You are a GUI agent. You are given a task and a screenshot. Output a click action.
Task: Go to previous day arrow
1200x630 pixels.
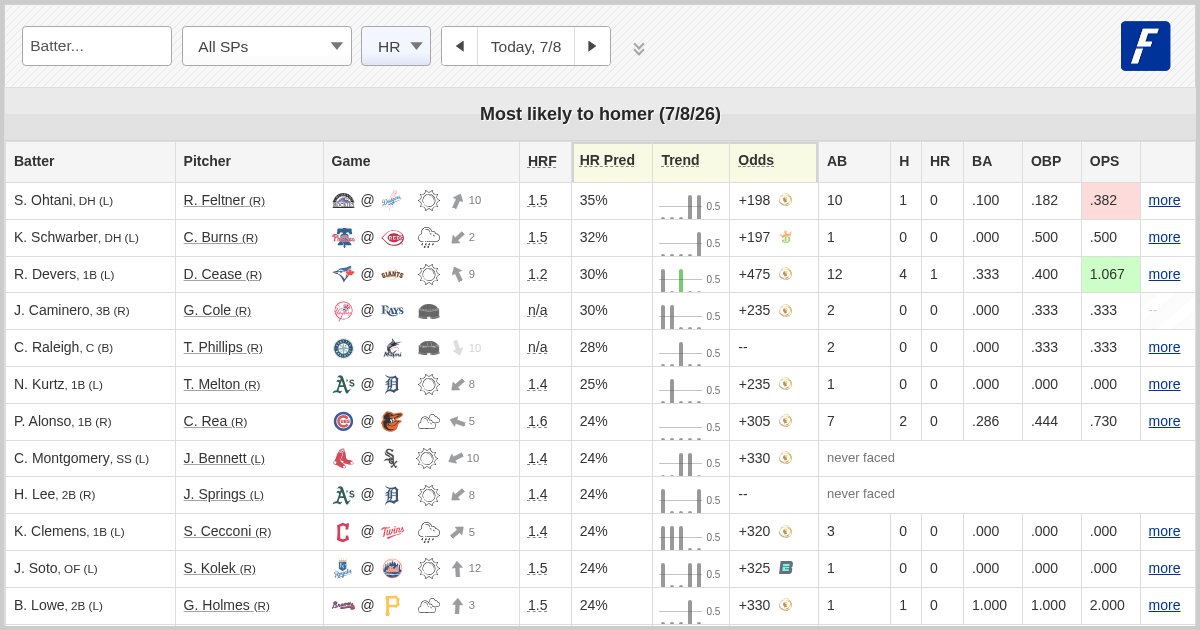(460, 46)
